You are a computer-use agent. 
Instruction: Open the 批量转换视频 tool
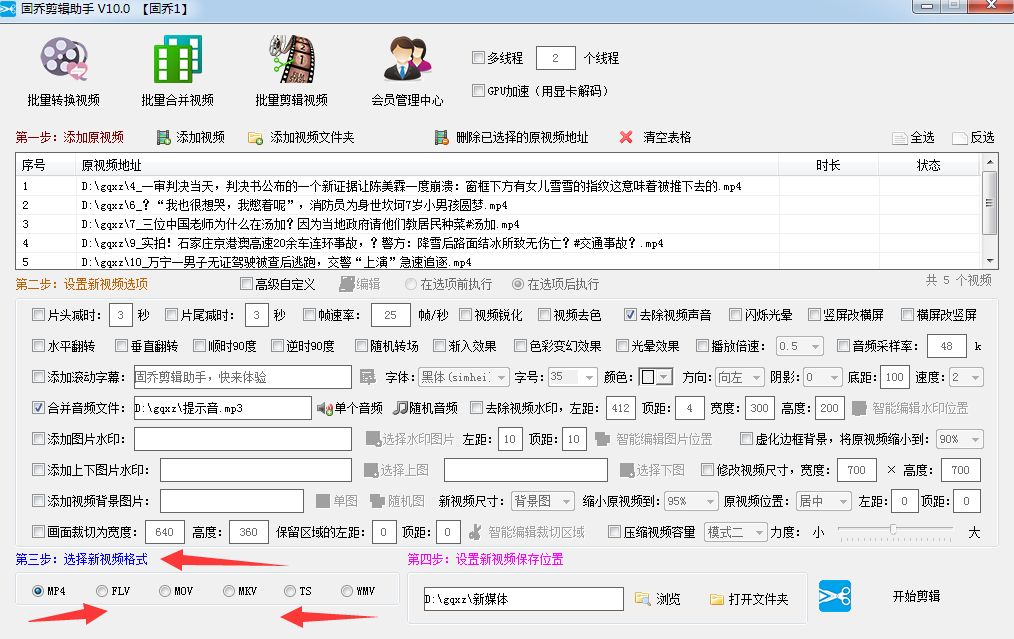[63, 68]
